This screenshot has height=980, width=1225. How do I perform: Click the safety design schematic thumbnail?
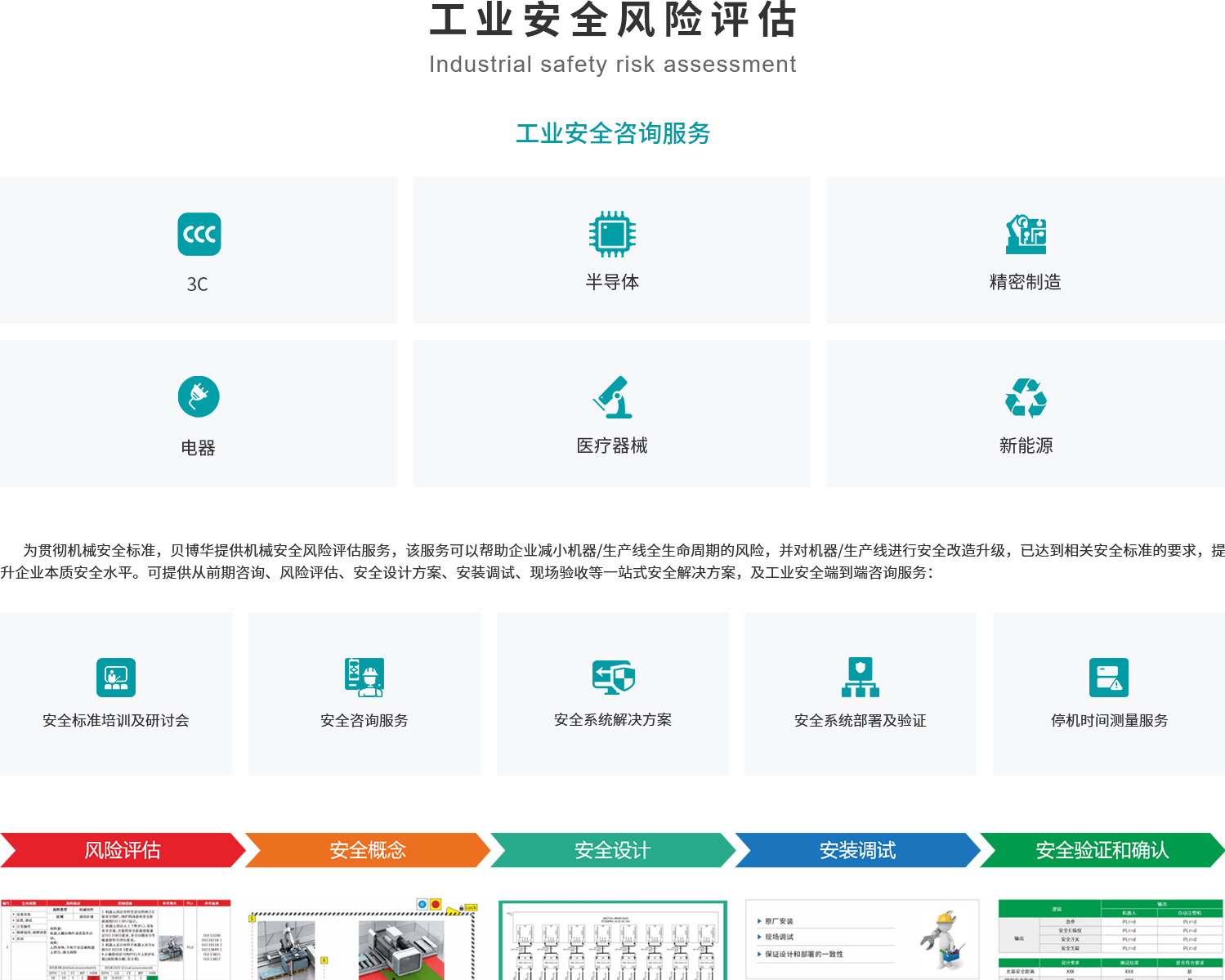coord(612,940)
